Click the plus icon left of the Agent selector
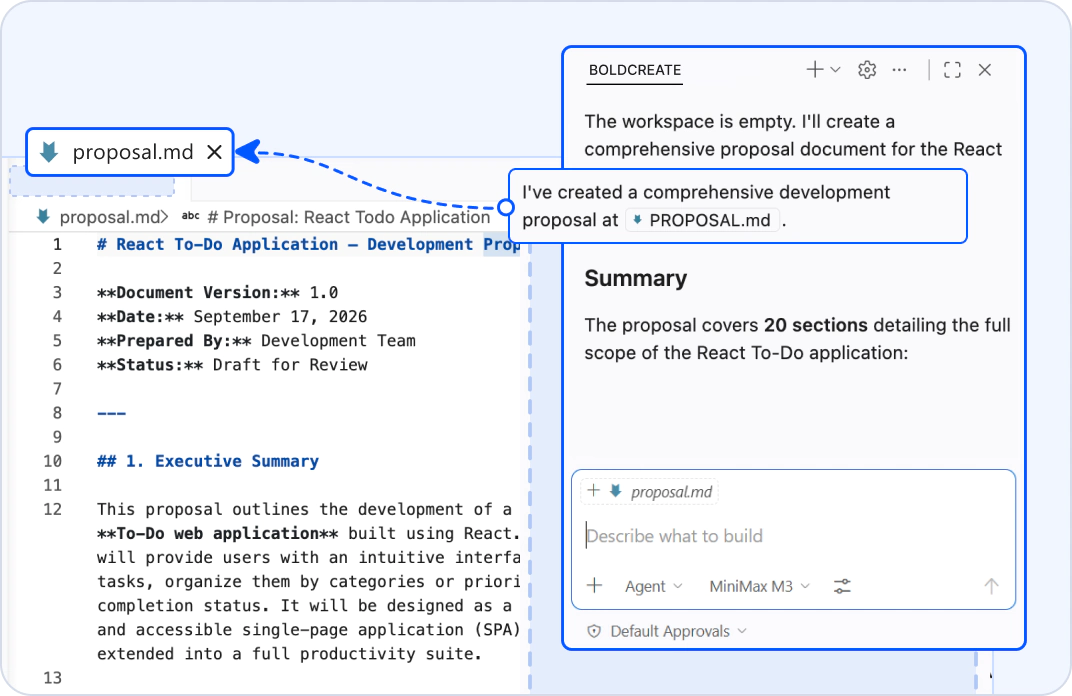The width and height of the screenshot is (1072, 696). point(595,586)
